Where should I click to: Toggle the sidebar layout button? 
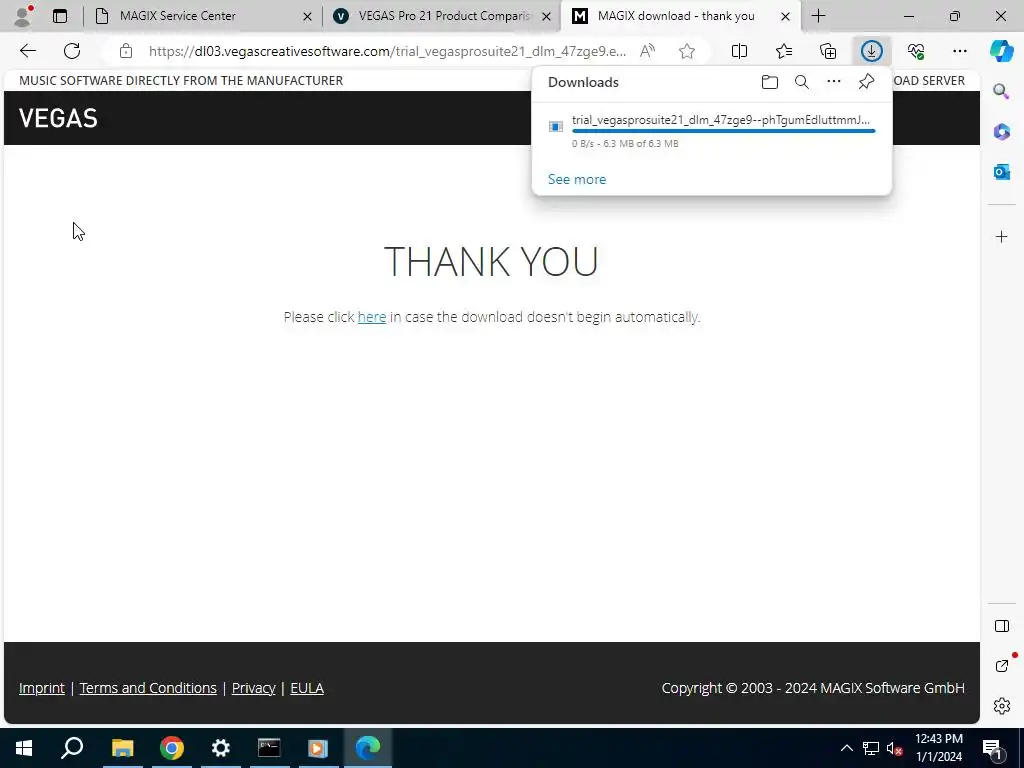1001,626
